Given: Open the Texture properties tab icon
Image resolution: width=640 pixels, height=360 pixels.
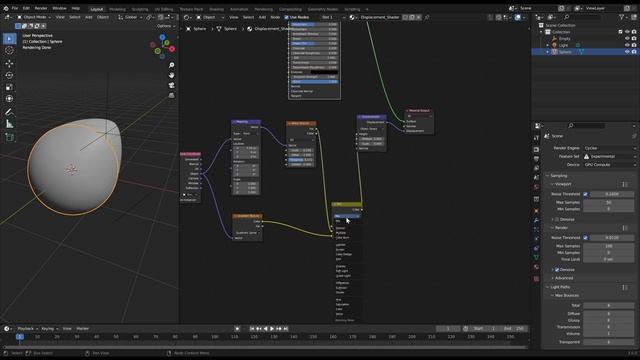Looking at the screenshot, I should (x=536, y=279).
